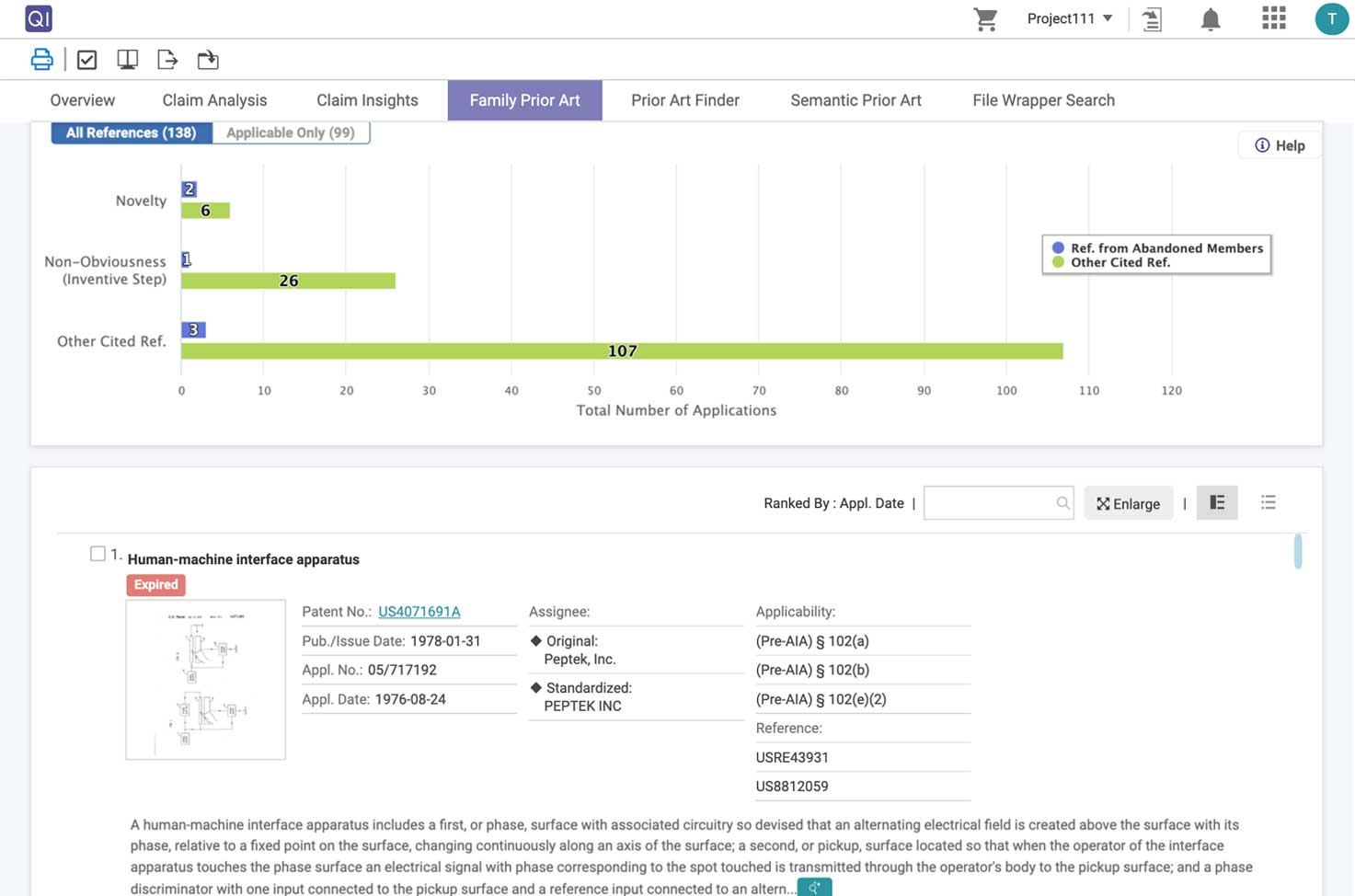The width and height of the screenshot is (1355, 896).
Task: Click reference US8812059
Action: click(x=792, y=787)
